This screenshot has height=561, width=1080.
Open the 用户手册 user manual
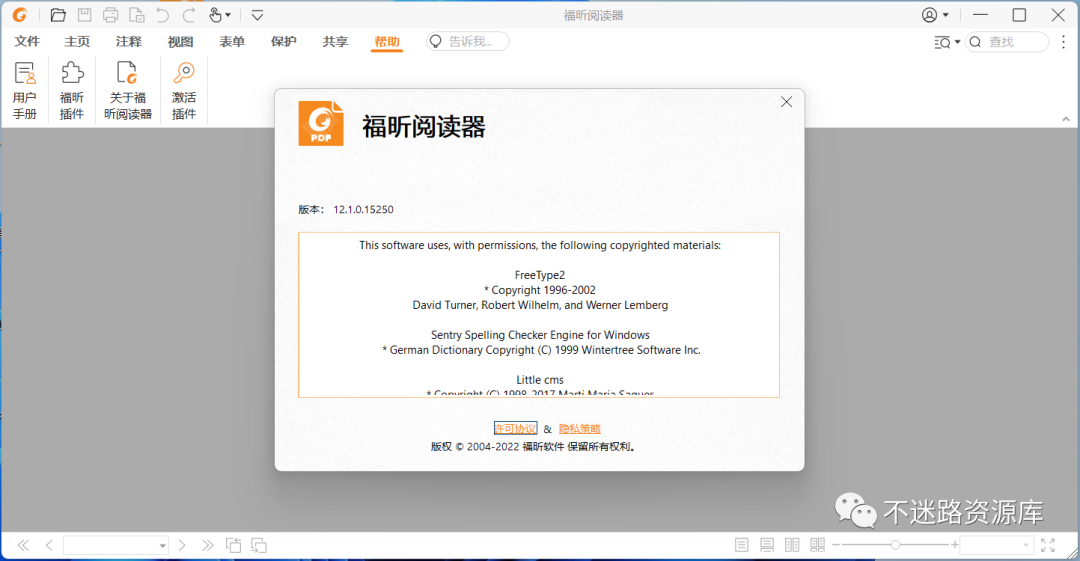25,90
